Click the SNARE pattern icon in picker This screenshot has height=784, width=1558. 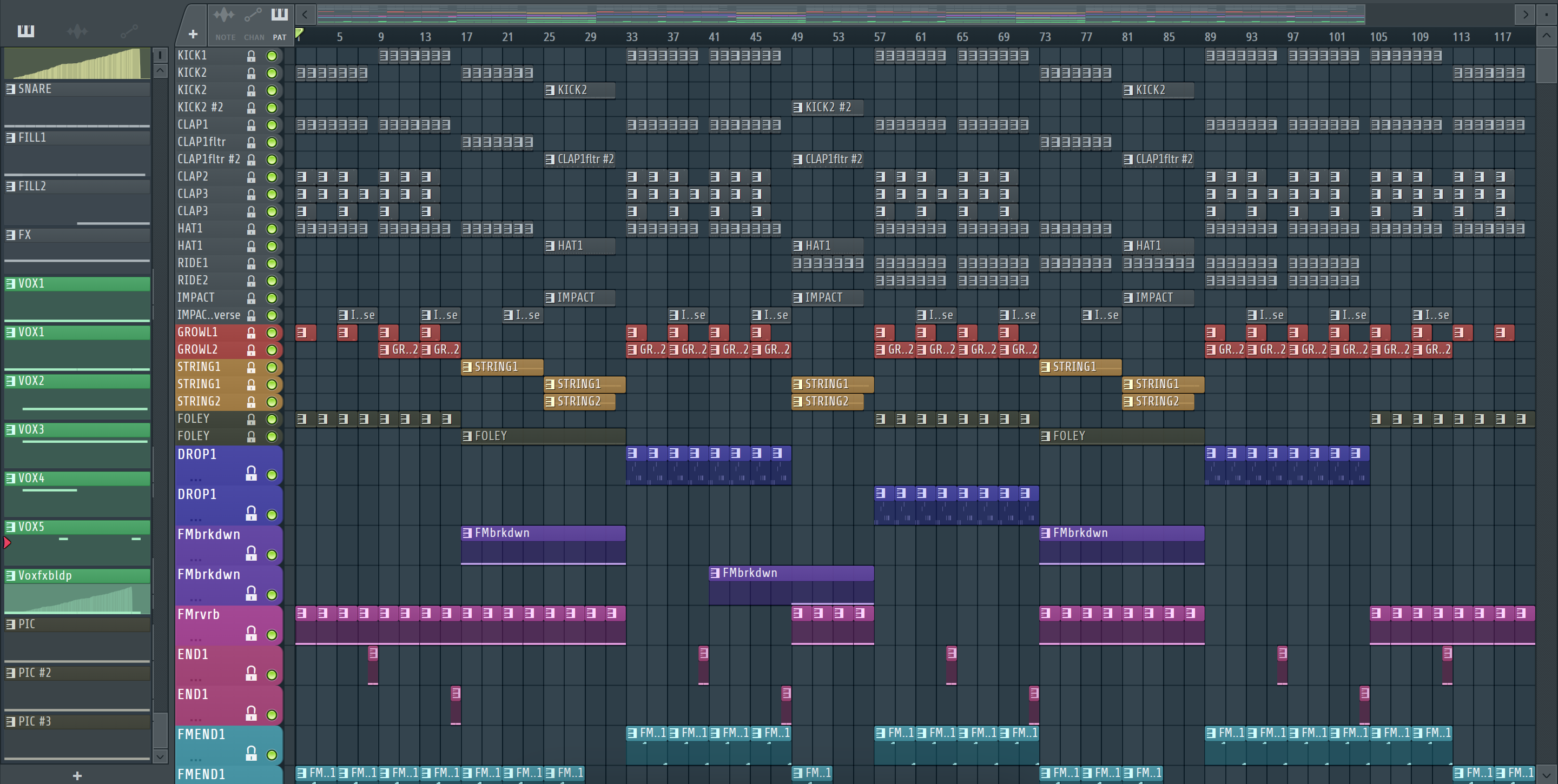point(10,89)
